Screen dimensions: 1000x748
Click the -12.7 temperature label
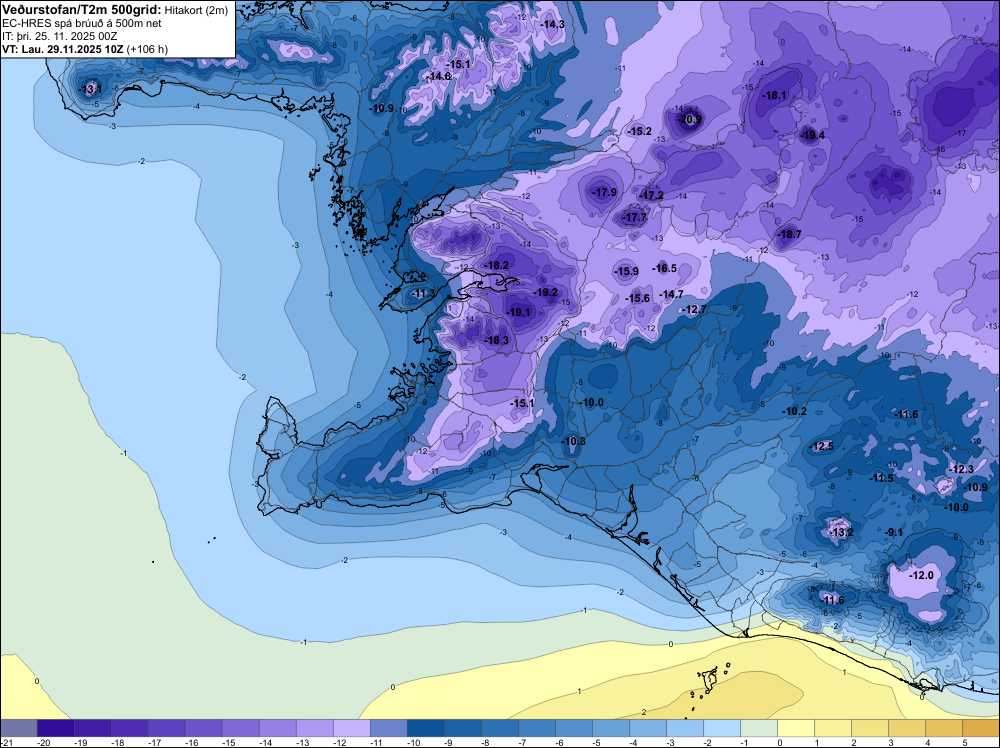(x=694, y=309)
